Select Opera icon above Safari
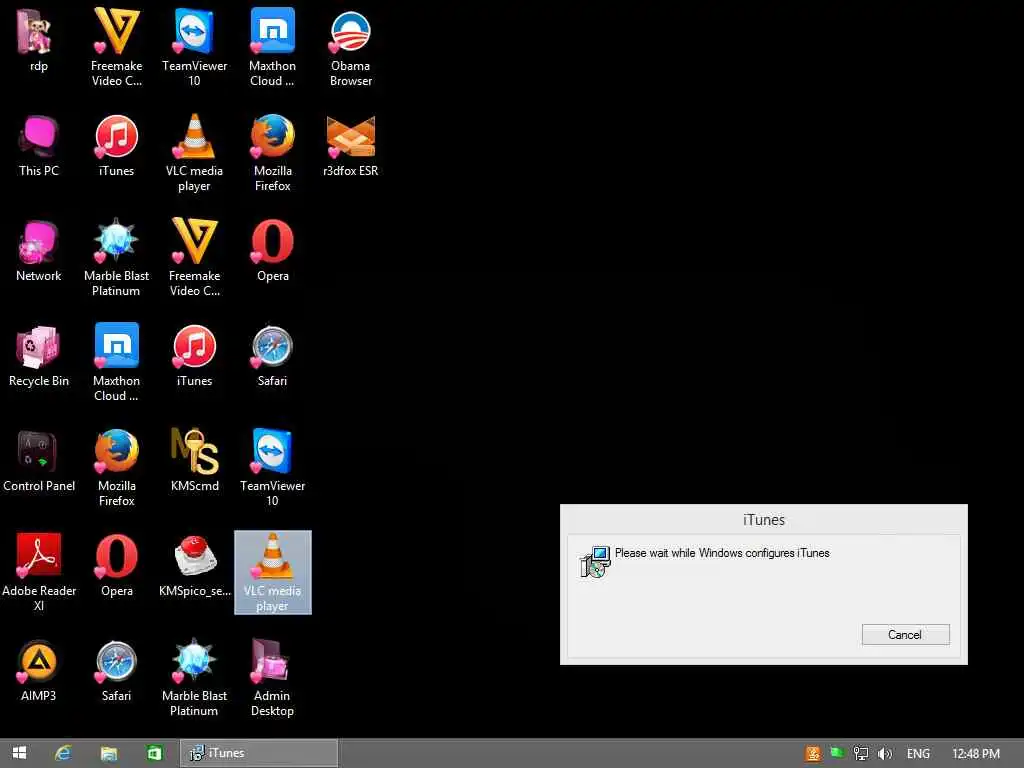 click(x=272, y=251)
